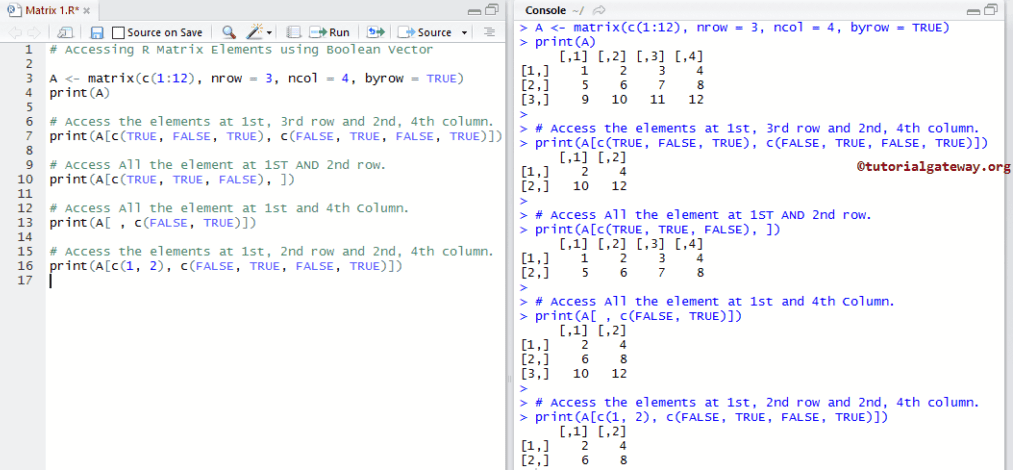The width and height of the screenshot is (1013, 470).
Task: Click line number 3 in editor gutter
Action: click(28, 79)
